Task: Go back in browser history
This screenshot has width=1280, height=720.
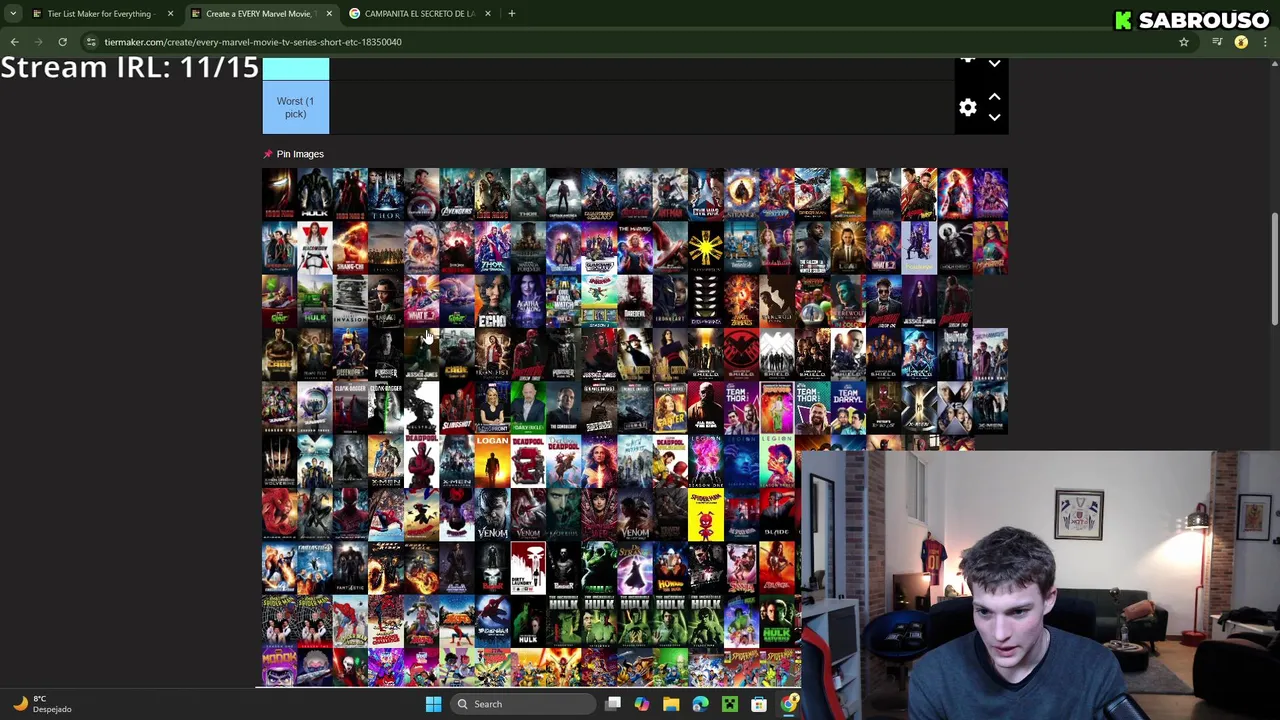Action: (14, 42)
